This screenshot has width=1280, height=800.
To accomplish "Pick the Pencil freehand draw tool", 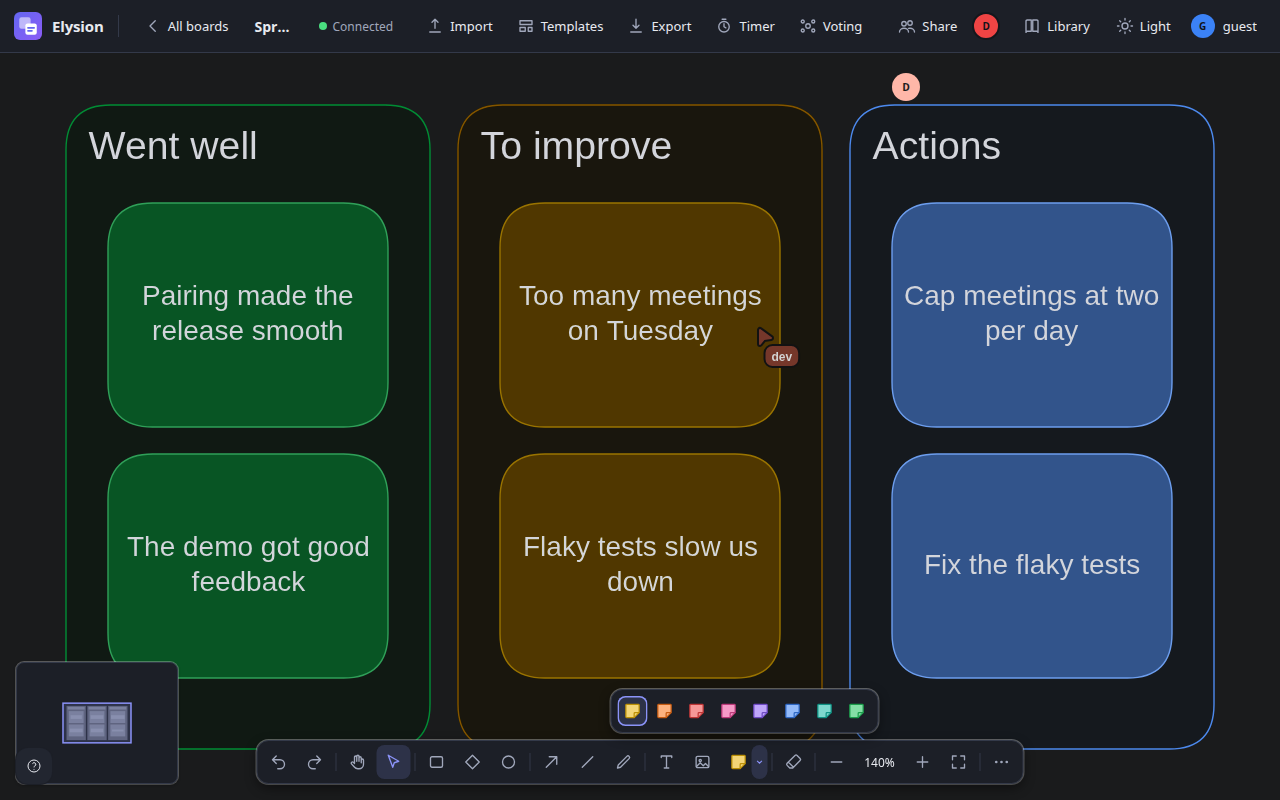I will (623, 762).
